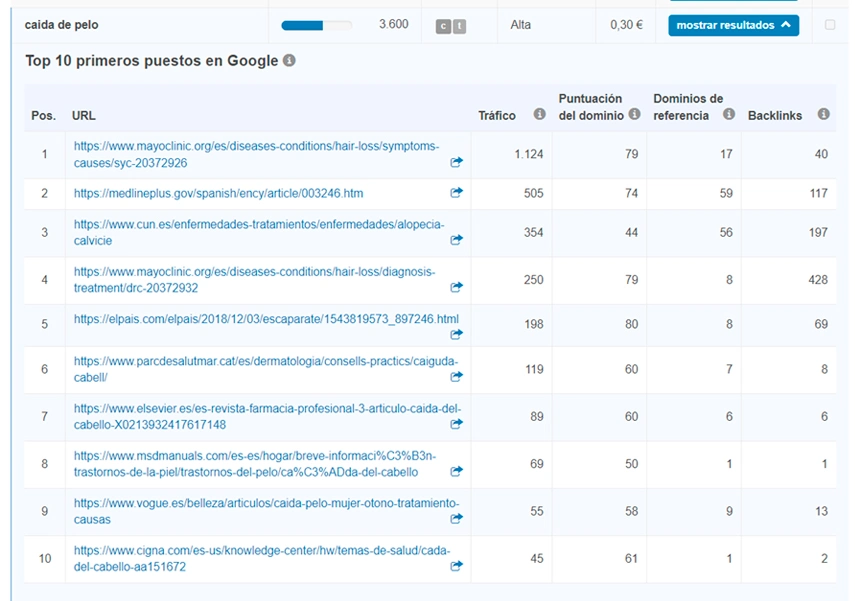Click the CPC value 0,30 €

(627, 25)
